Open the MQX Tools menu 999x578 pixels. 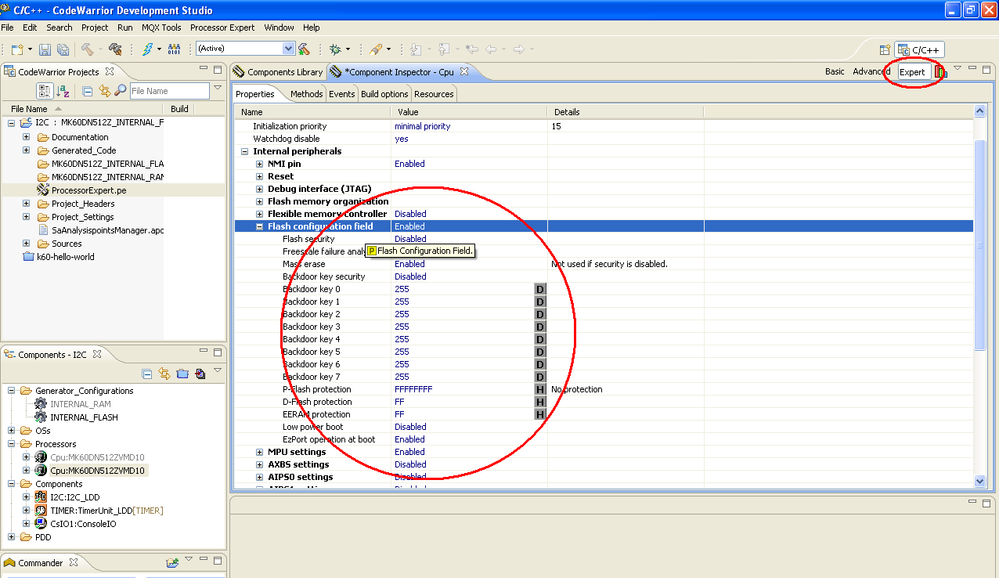(x=161, y=27)
